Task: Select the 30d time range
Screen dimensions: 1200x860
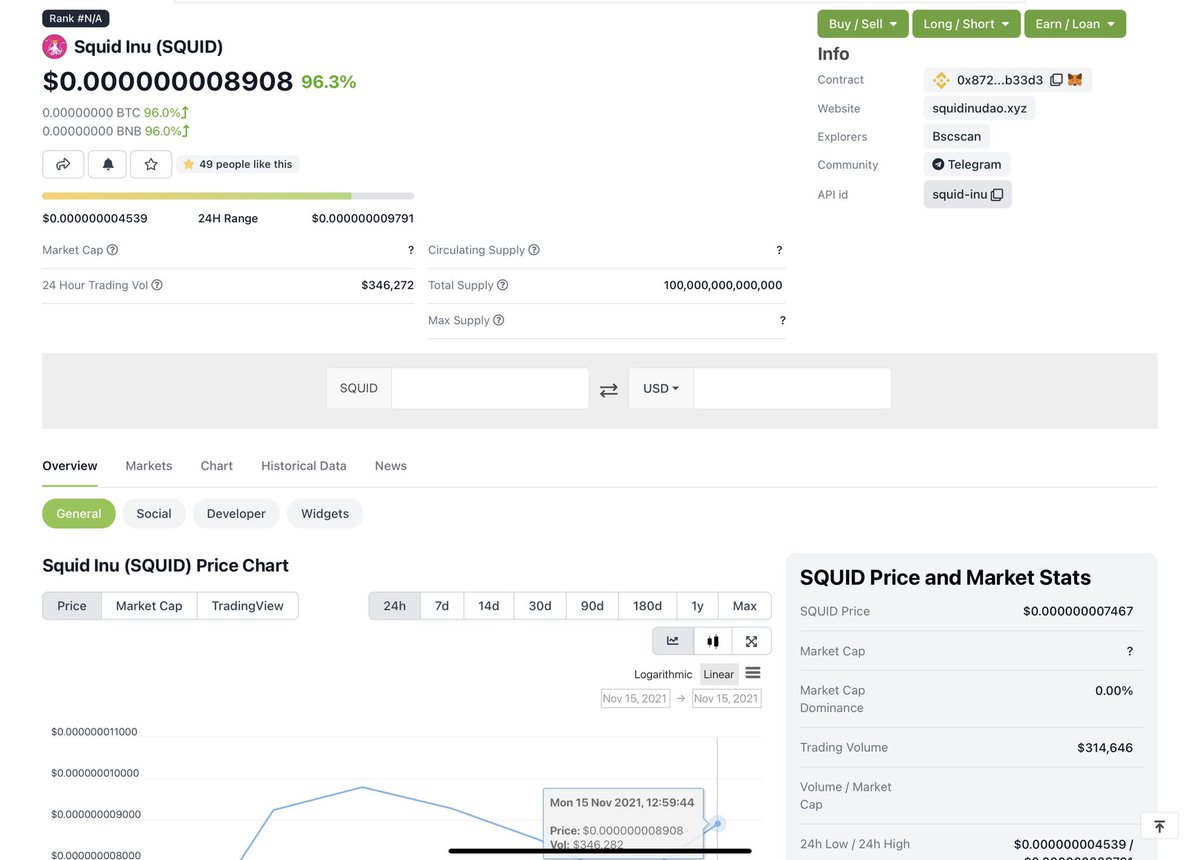Action: click(540, 606)
